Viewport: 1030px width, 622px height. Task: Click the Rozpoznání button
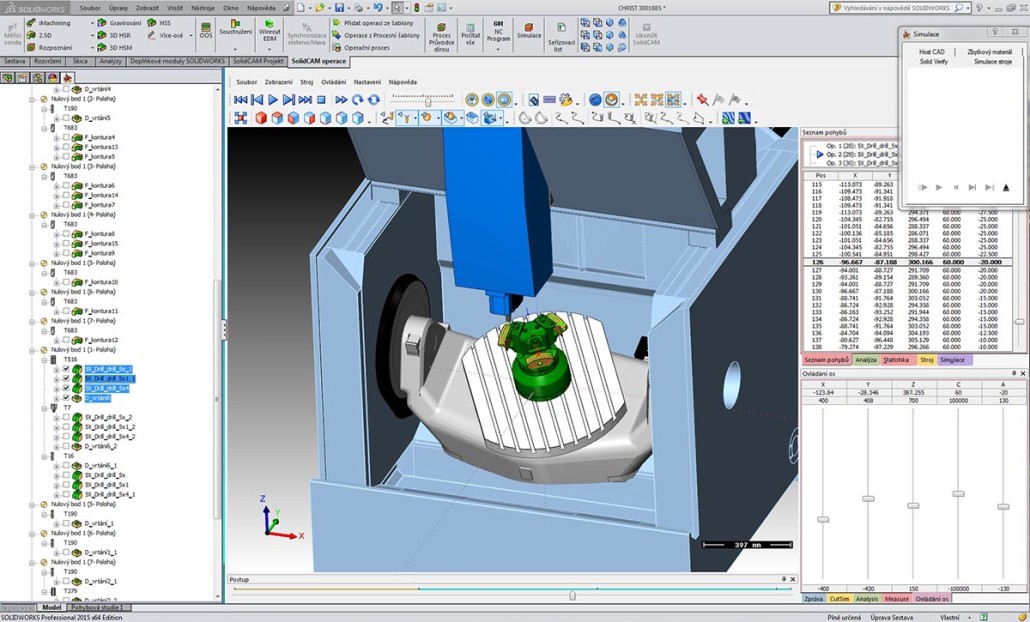point(50,48)
